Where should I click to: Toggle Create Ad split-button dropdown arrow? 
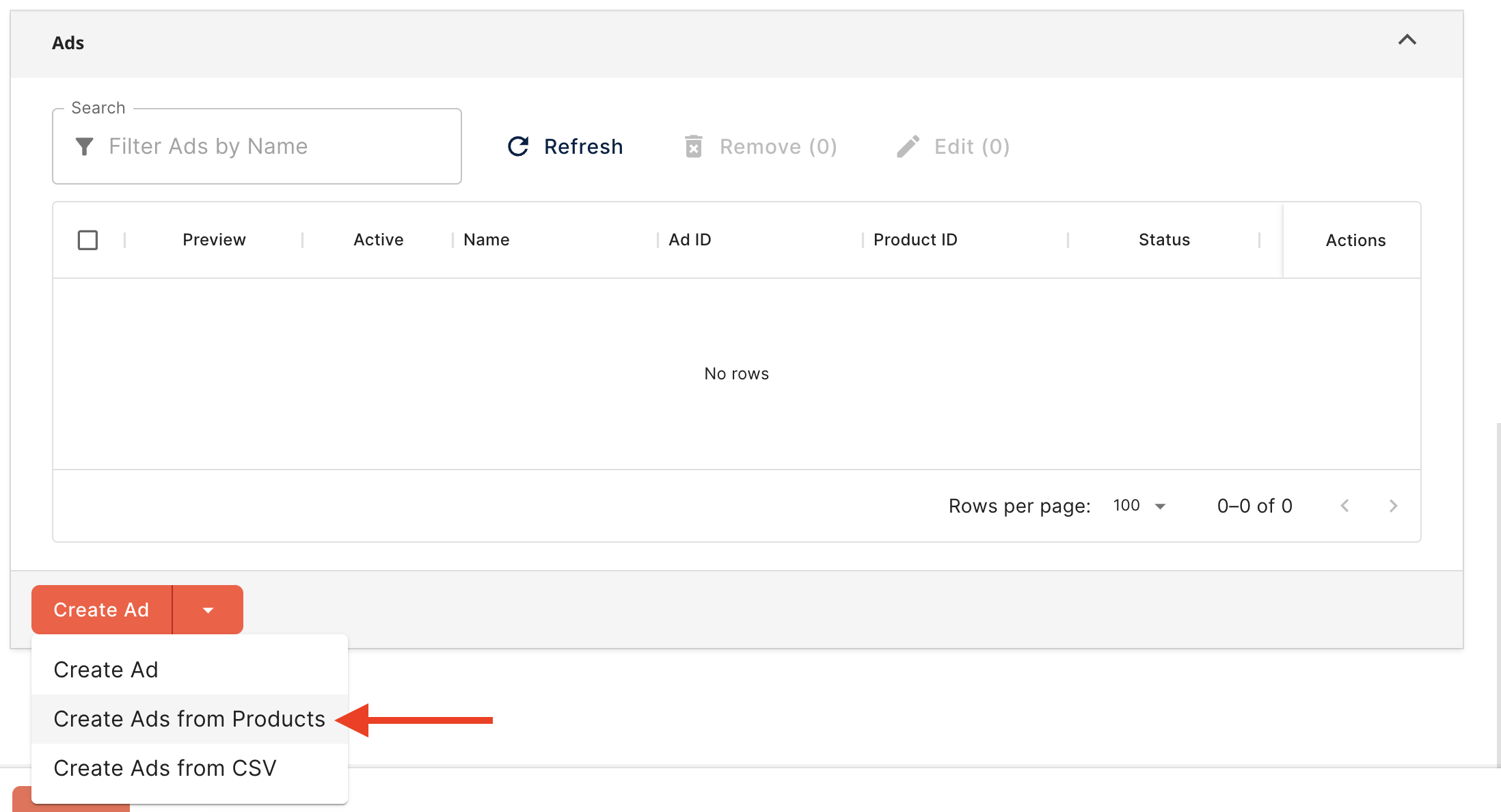[x=208, y=610]
